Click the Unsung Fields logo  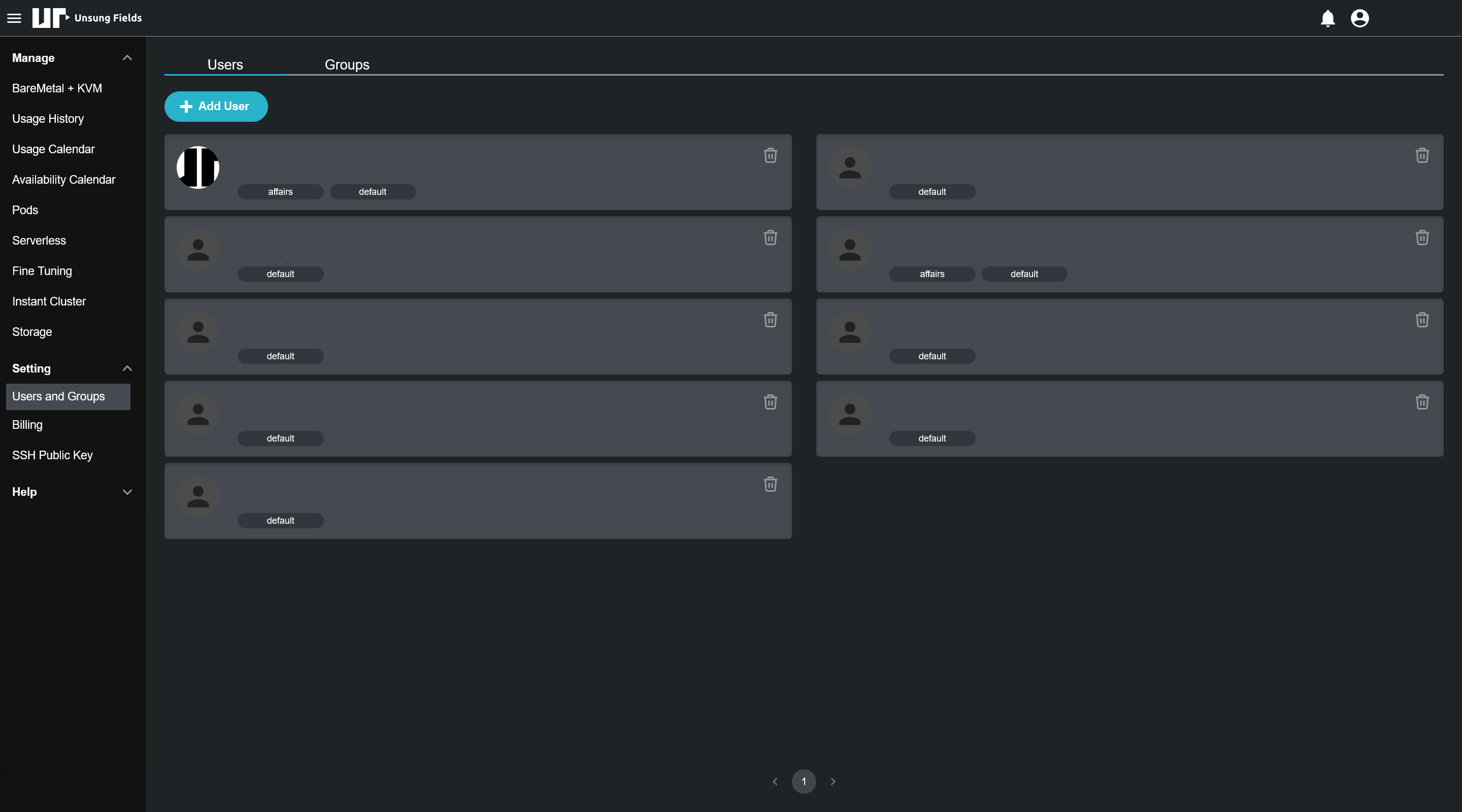point(87,18)
